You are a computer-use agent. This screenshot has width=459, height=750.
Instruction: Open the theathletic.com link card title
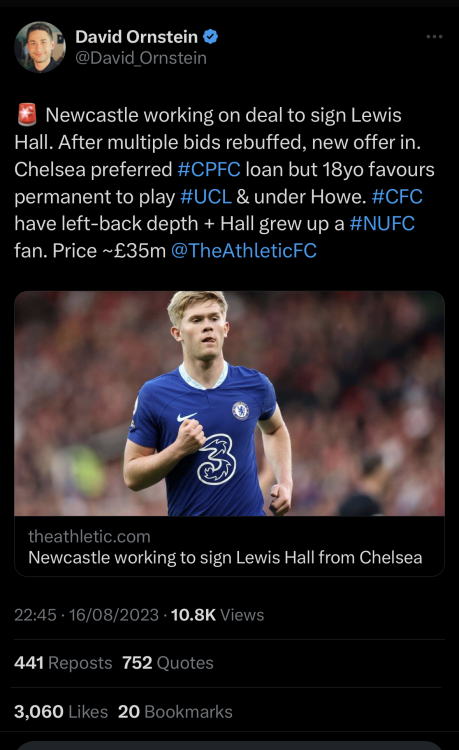click(x=225, y=558)
